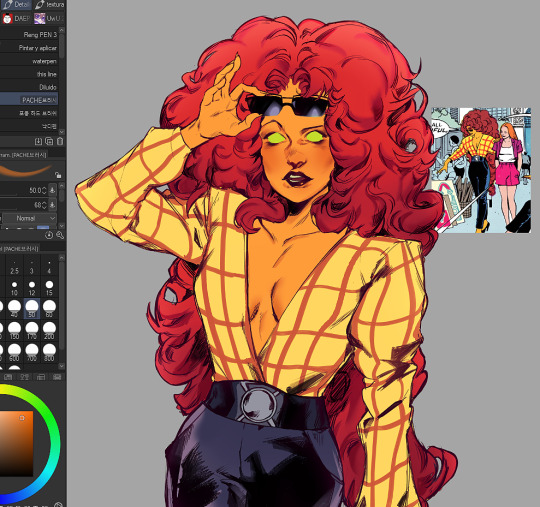Pick brush size 40 preset
The image size is (540, 507).
pos(14,309)
